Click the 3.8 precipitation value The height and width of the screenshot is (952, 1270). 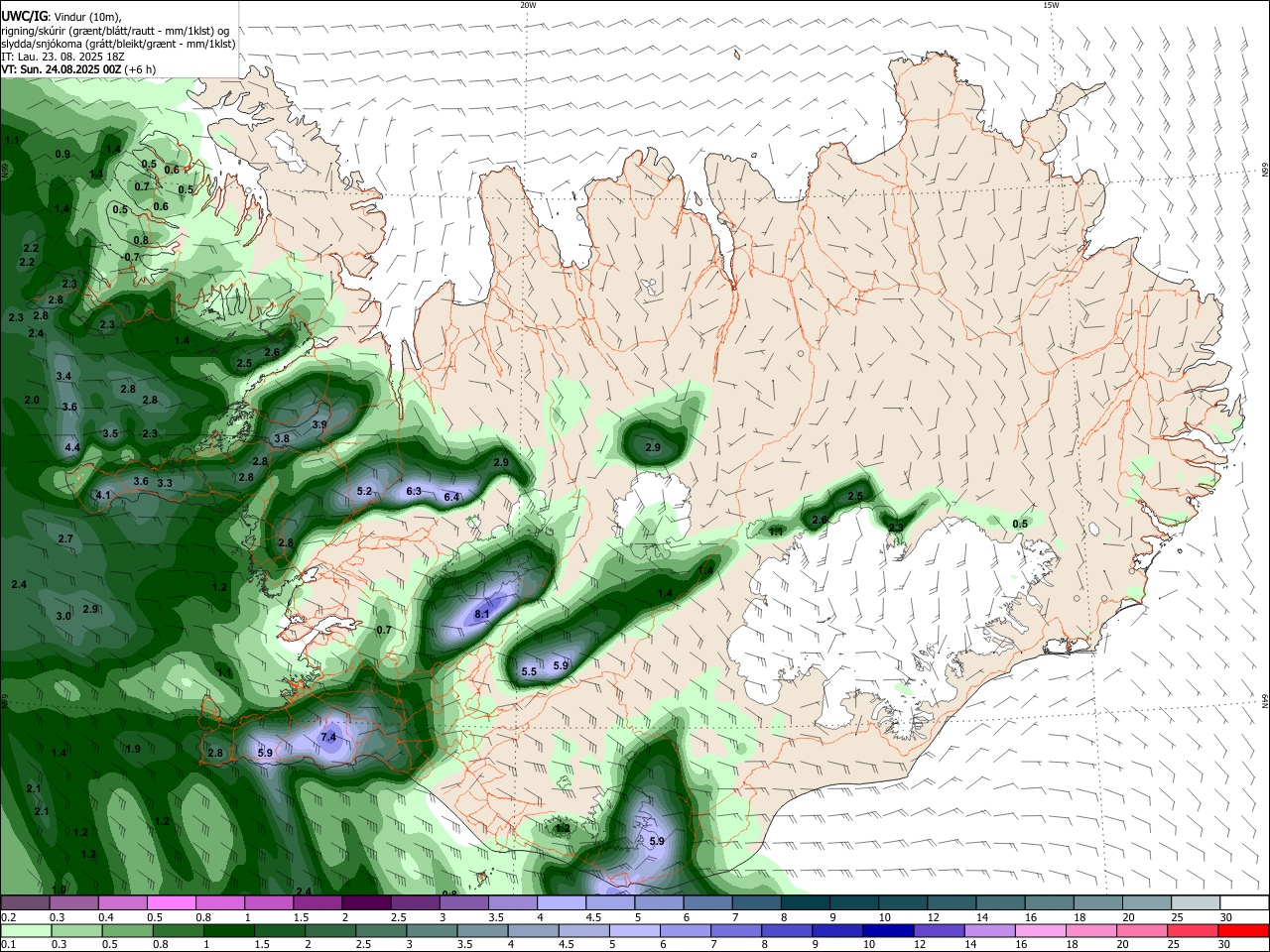(282, 438)
